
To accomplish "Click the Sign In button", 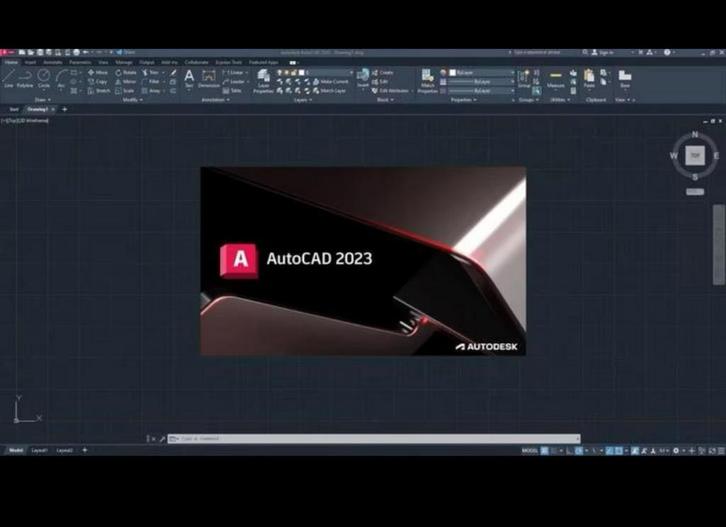I will pos(603,53).
